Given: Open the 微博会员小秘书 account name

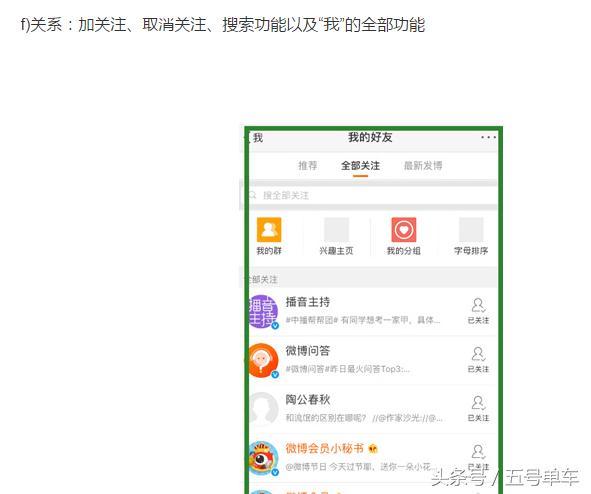Looking at the screenshot, I should [x=325, y=448].
